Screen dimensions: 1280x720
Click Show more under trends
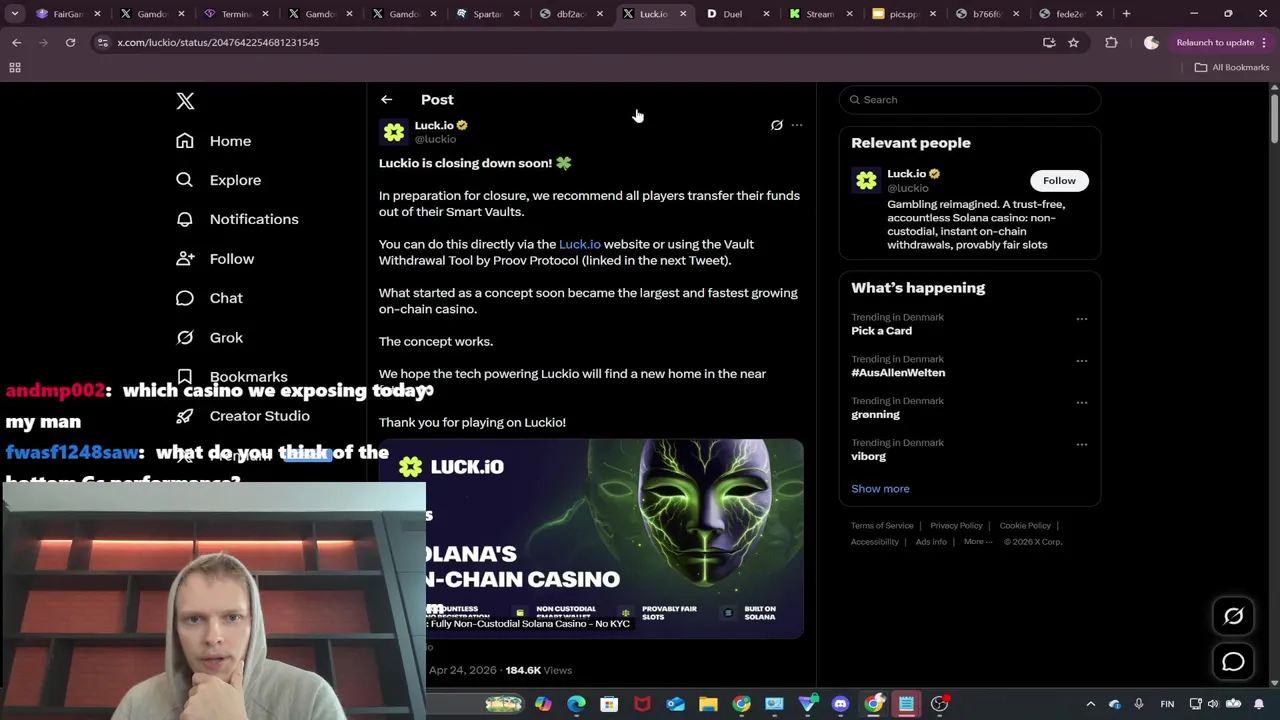coord(880,489)
